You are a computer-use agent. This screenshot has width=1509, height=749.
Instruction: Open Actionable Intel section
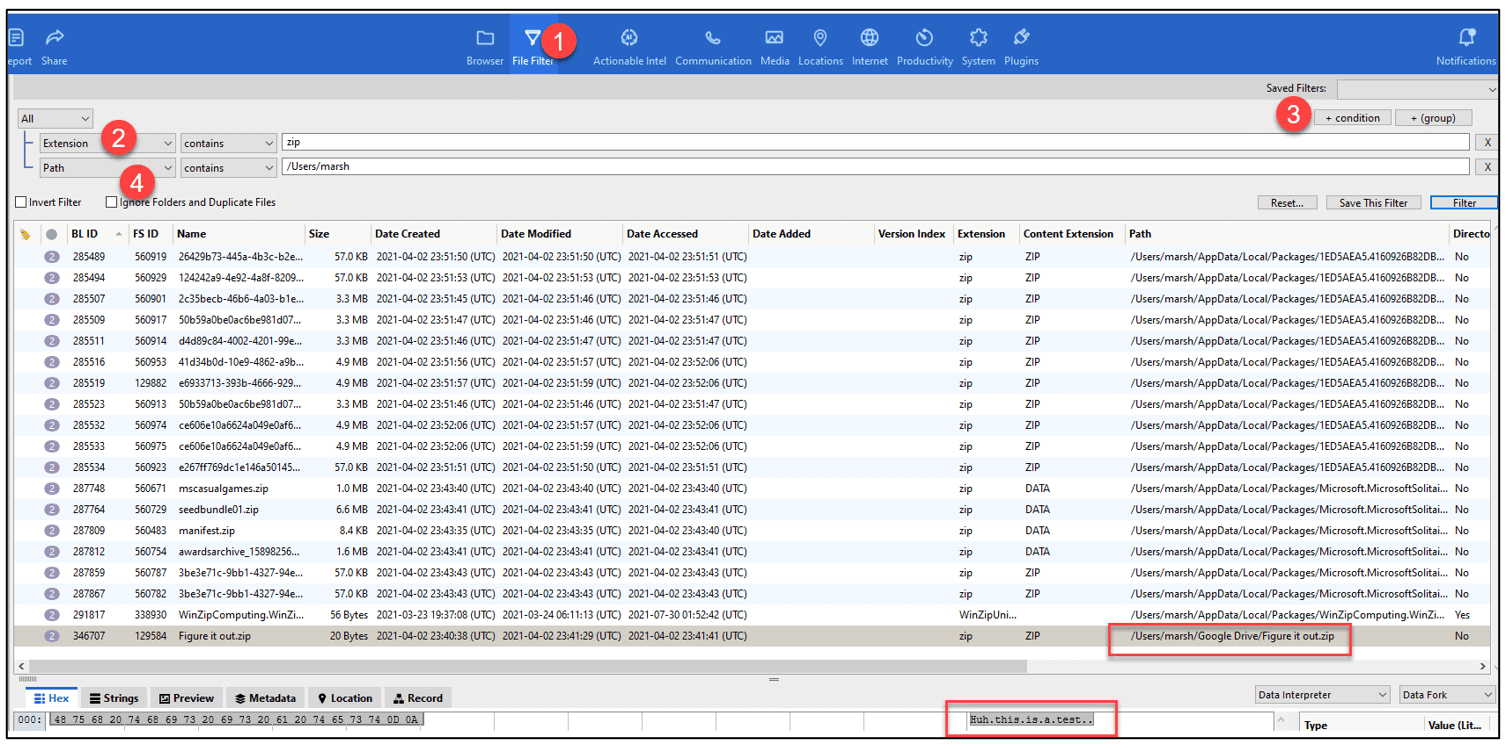pos(629,47)
